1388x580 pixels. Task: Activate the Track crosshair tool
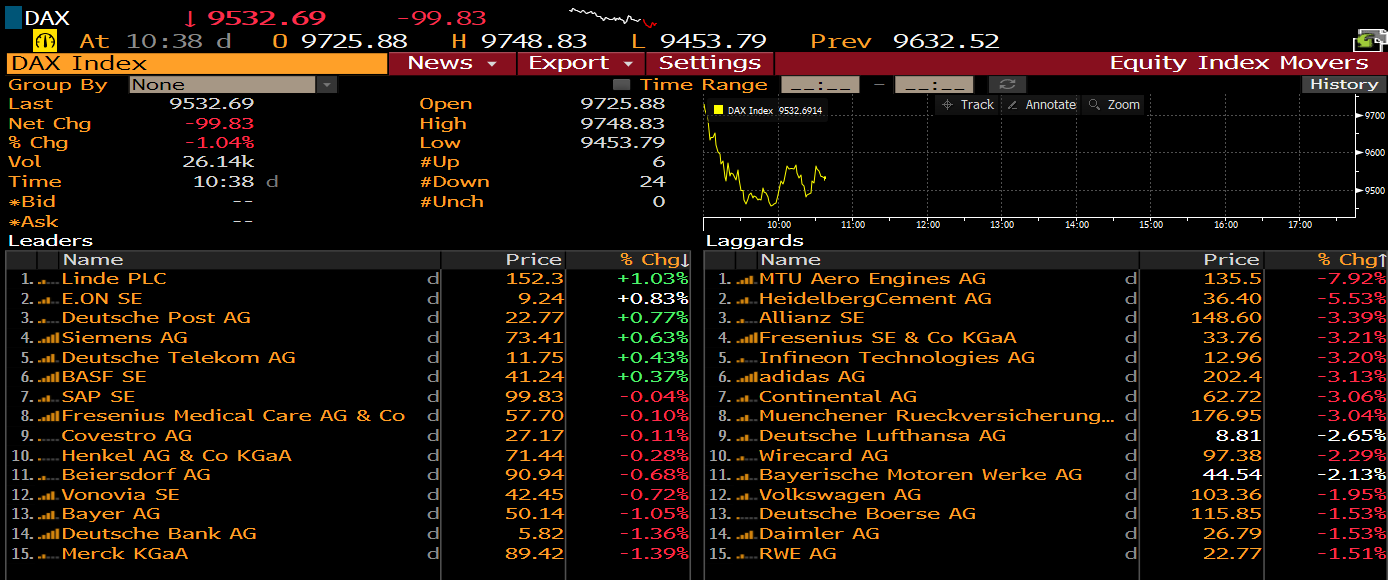click(x=968, y=105)
